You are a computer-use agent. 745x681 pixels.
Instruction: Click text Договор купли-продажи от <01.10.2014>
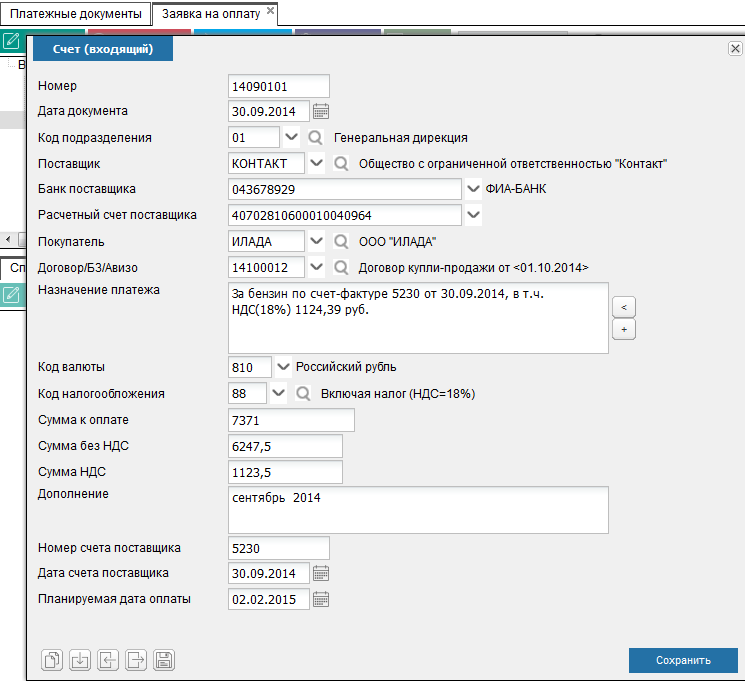pos(473,268)
